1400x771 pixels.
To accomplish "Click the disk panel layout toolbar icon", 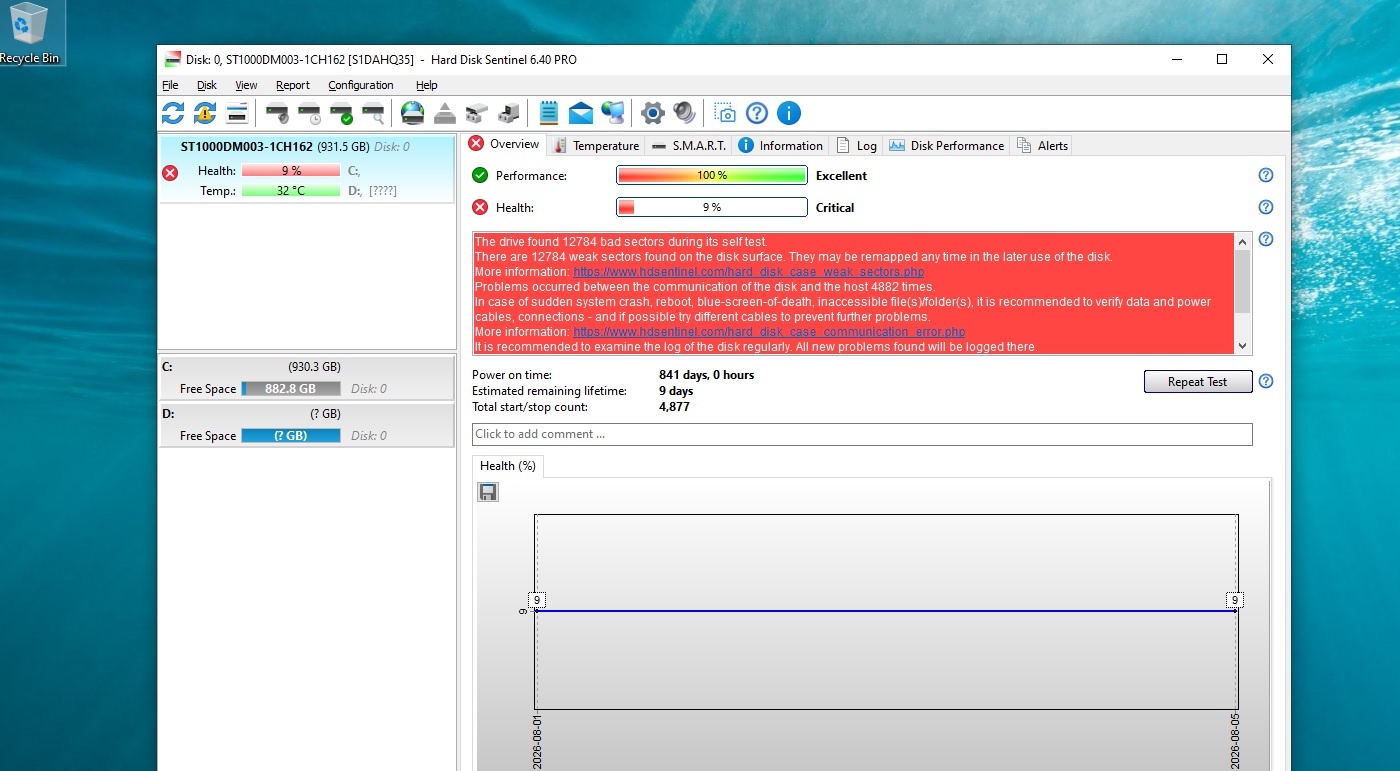I will click(237, 112).
